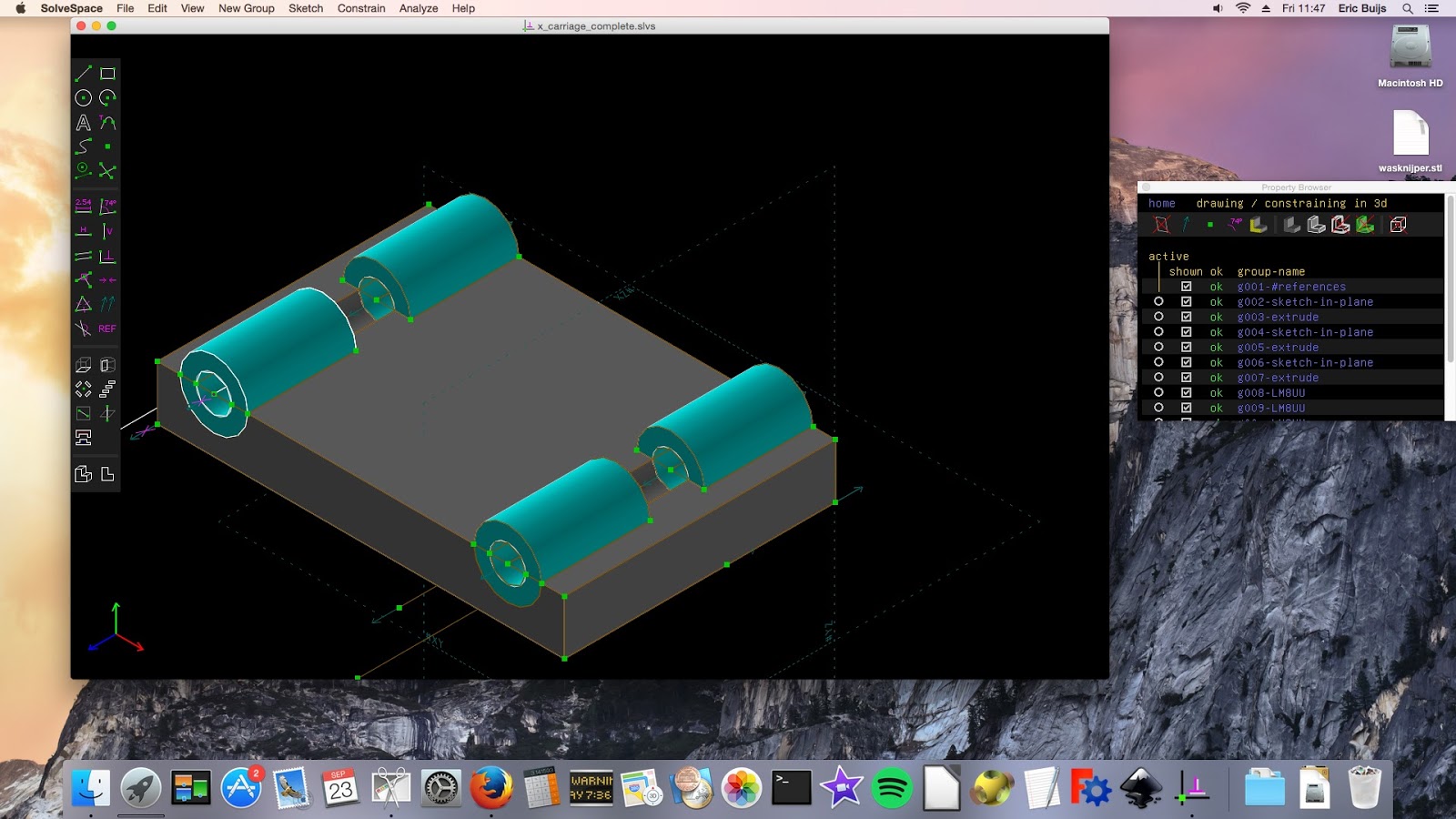Select the circle drawing tool

tap(82, 96)
